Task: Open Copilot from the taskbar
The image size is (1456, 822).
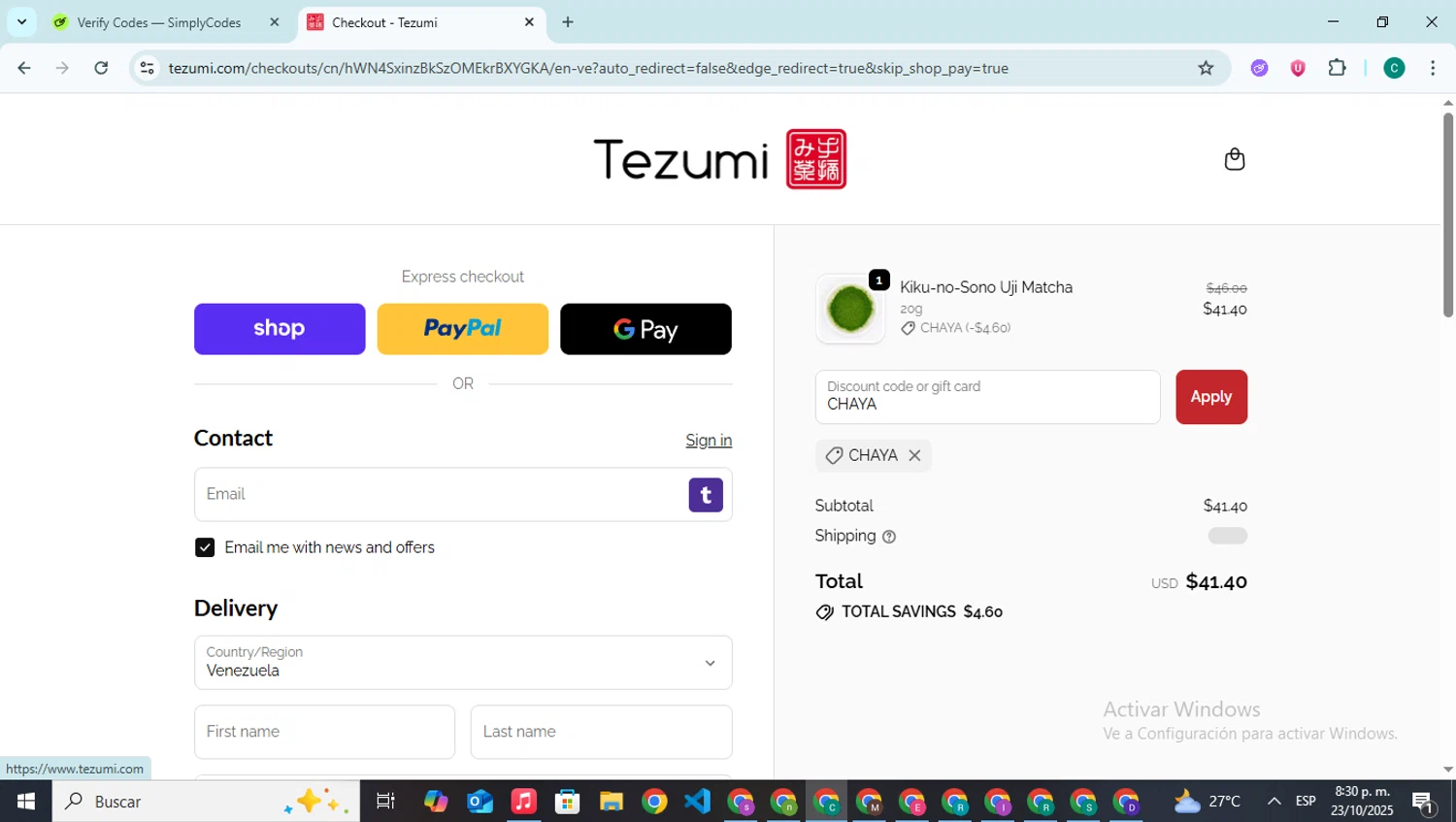Action: [436, 802]
